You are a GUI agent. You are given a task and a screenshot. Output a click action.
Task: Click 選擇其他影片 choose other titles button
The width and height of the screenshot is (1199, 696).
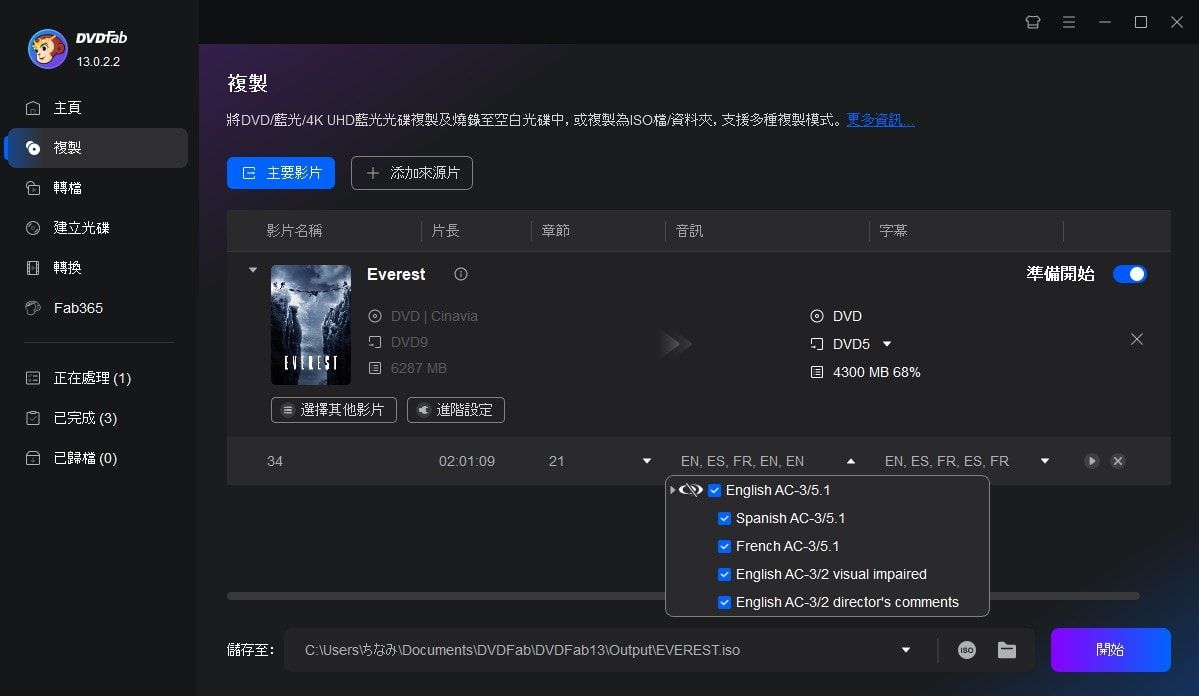[333, 410]
